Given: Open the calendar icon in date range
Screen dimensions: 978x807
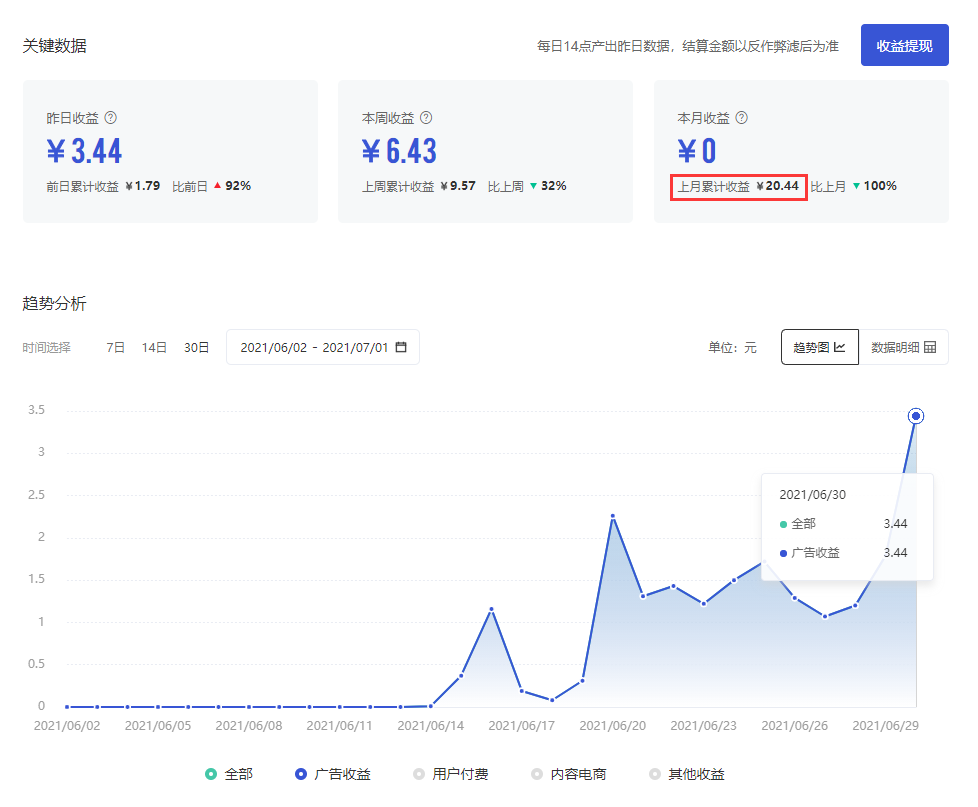Looking at the screenshot, I should point(401,347).
